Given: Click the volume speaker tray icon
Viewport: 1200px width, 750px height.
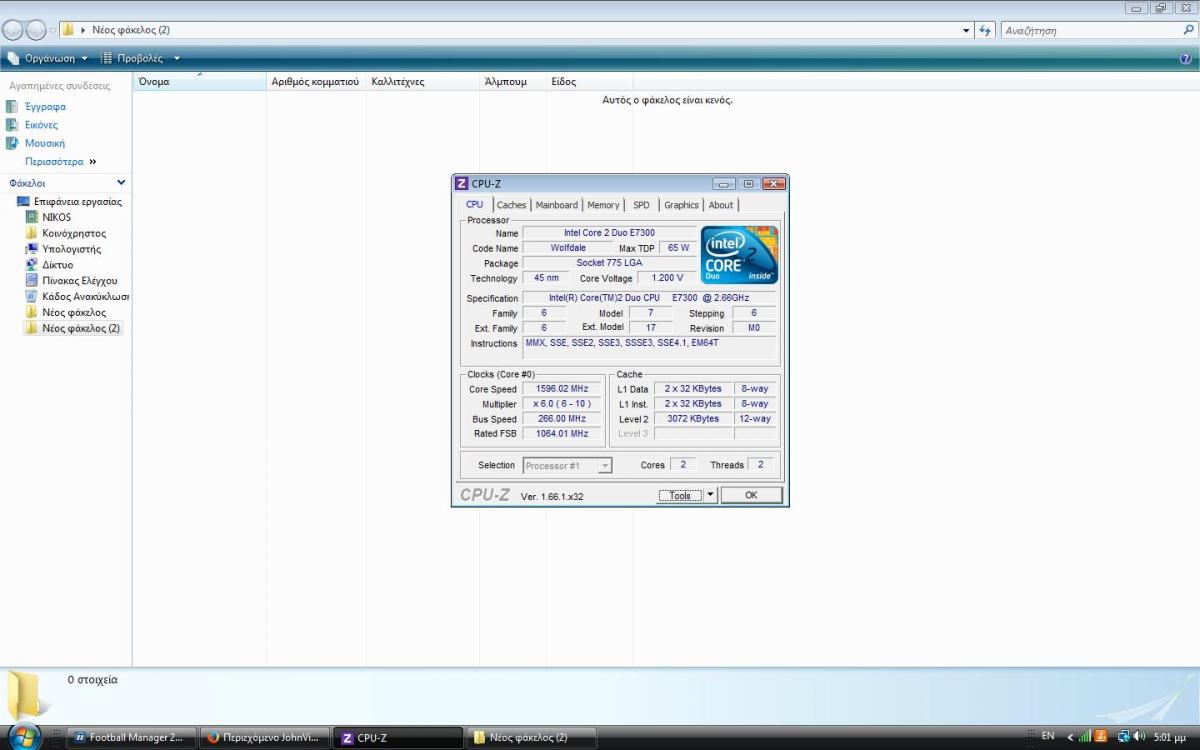Looking at the screenshot, I should [1139, 736].
